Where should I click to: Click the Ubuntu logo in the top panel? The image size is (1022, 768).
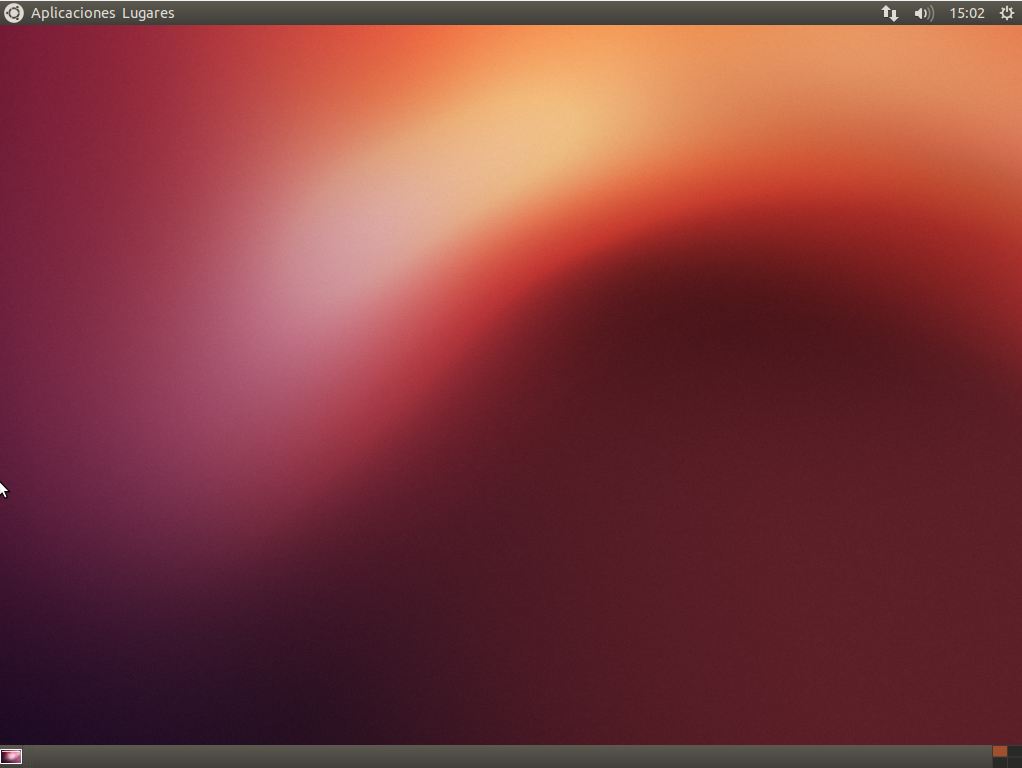tap(13, 13)
